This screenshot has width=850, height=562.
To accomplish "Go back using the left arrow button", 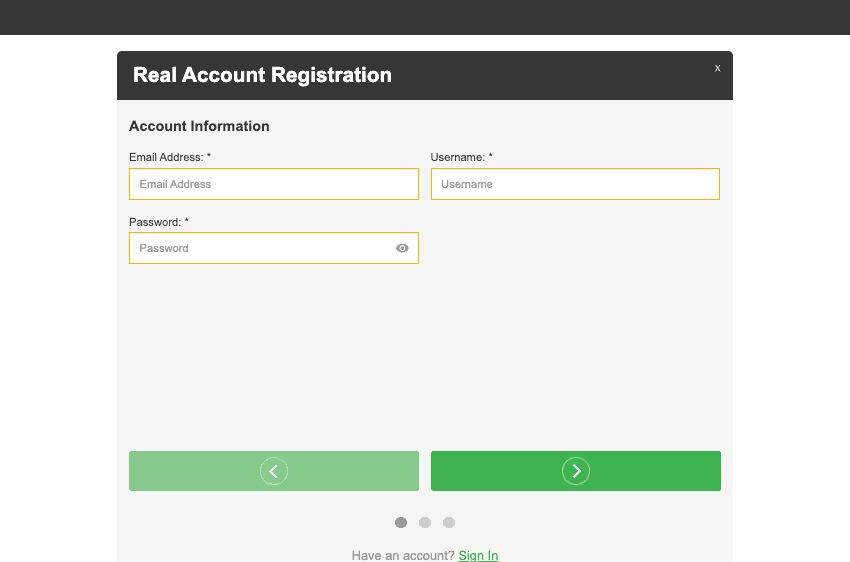I will coord(273,471).
